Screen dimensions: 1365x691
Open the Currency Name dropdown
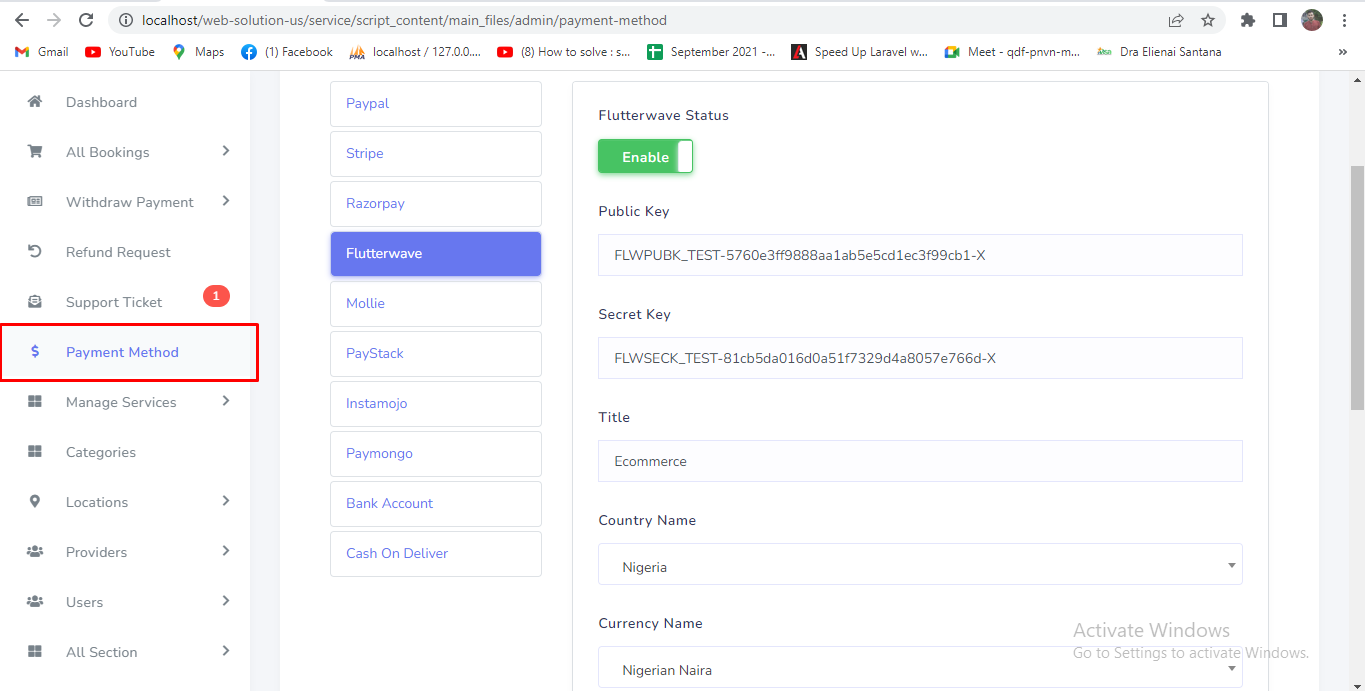pos(919,668)
